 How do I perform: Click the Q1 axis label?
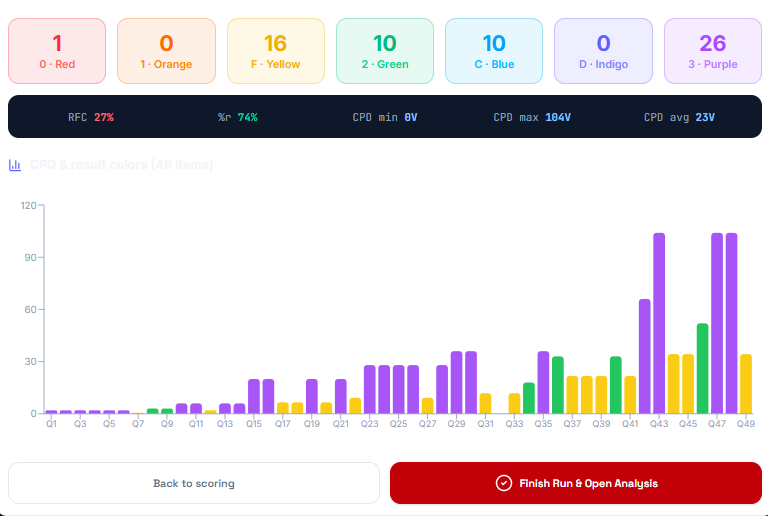[51, 424]
